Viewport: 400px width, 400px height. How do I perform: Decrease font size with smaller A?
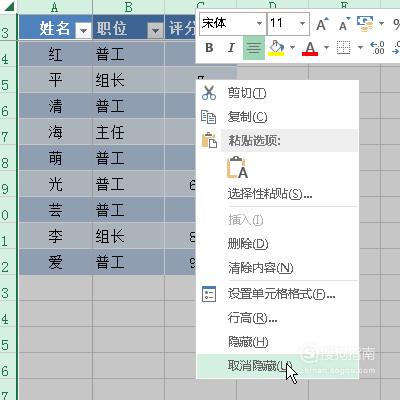[x=344, y=24]
